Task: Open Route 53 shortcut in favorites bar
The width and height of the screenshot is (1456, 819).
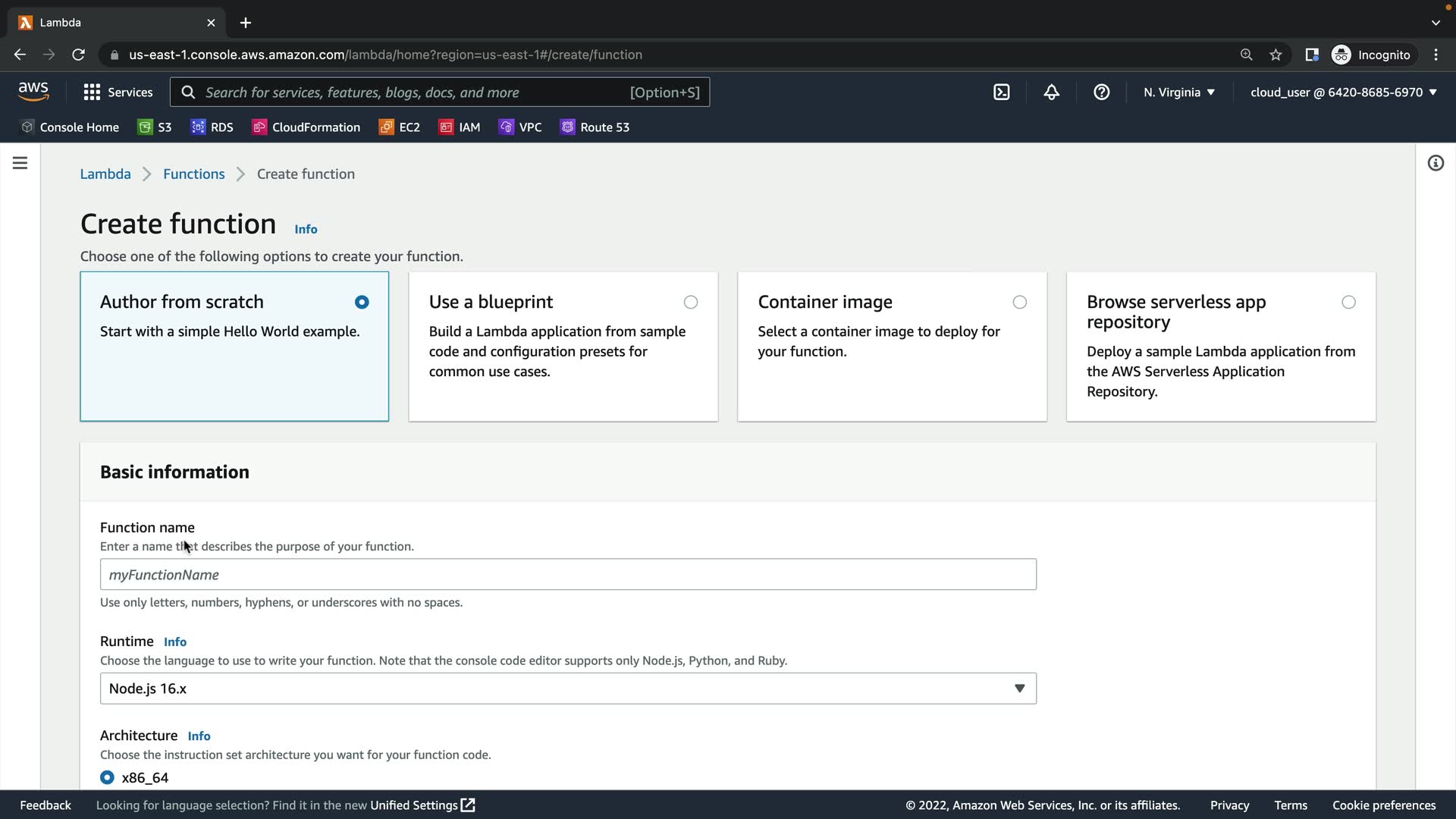Action: pyautogui.click(x=595, y=127)
